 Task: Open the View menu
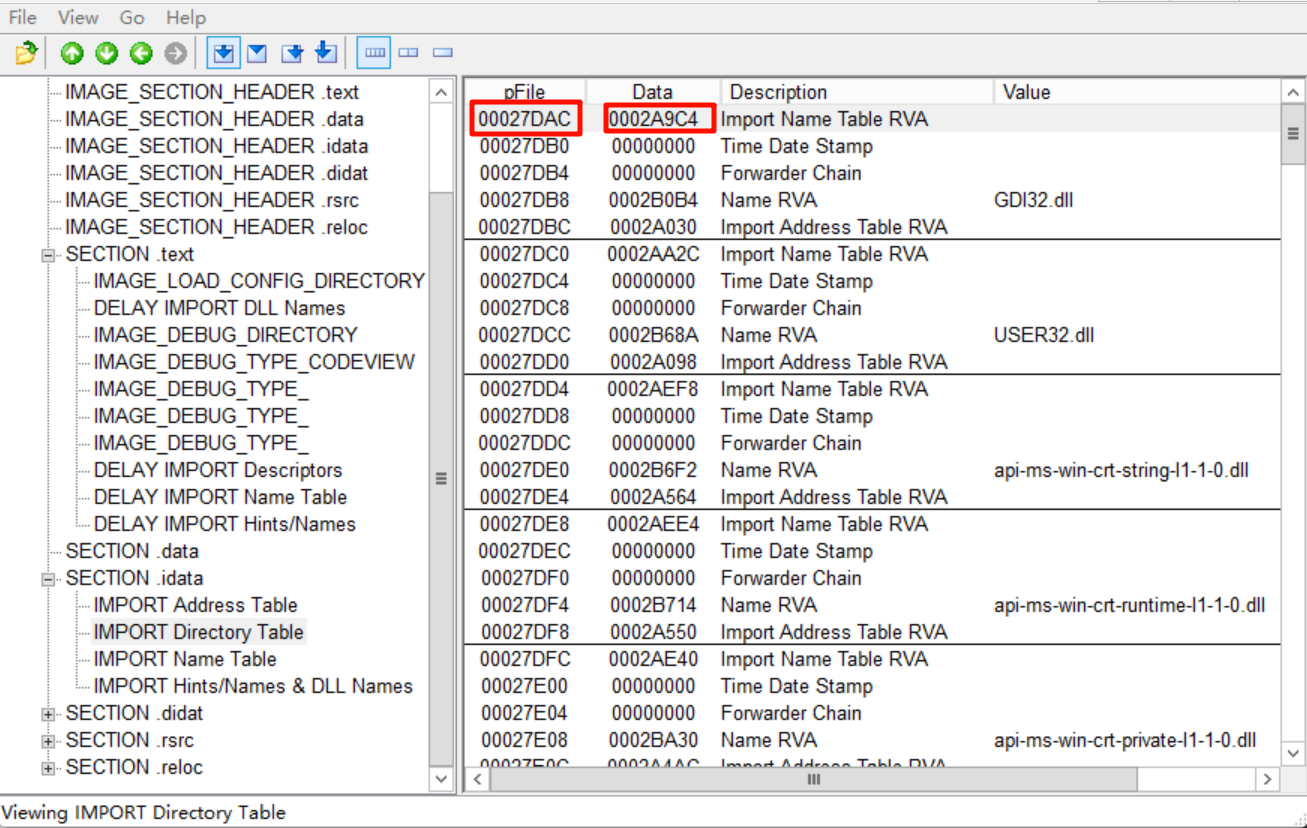pyautogui.click(x=78, y=18)
